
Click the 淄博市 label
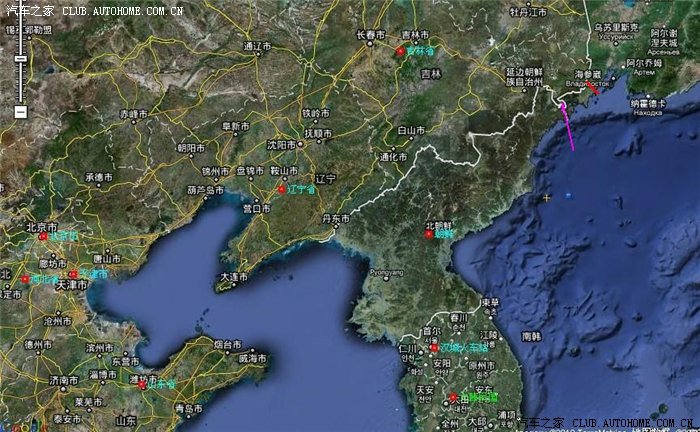click(x=103, y=375)
